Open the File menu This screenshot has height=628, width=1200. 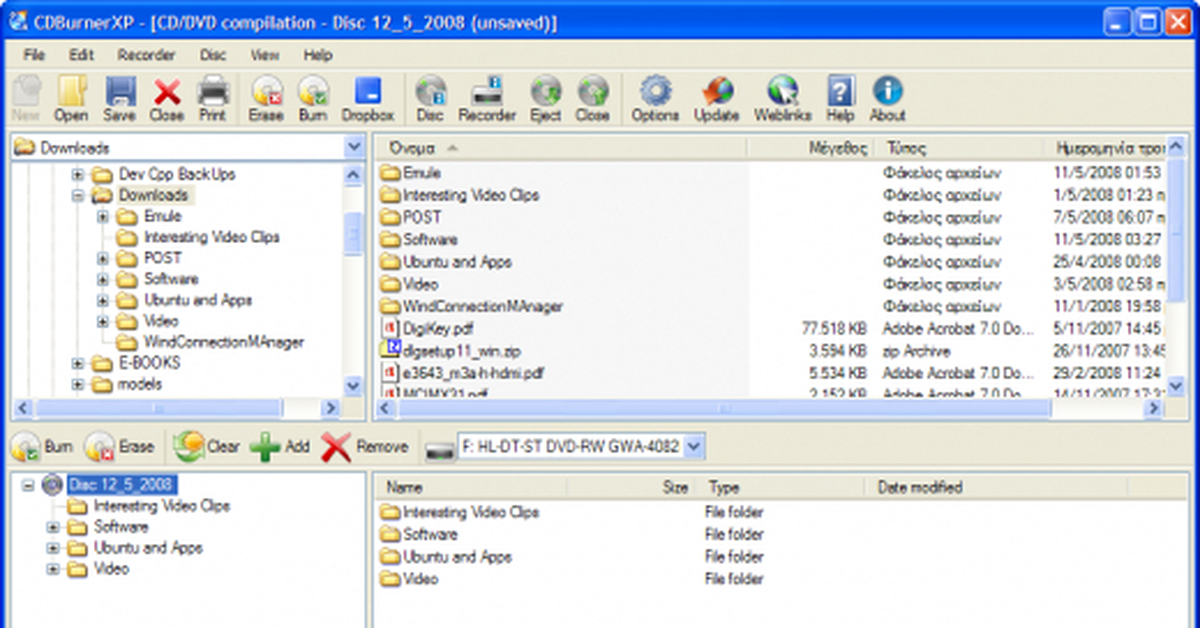34,55
